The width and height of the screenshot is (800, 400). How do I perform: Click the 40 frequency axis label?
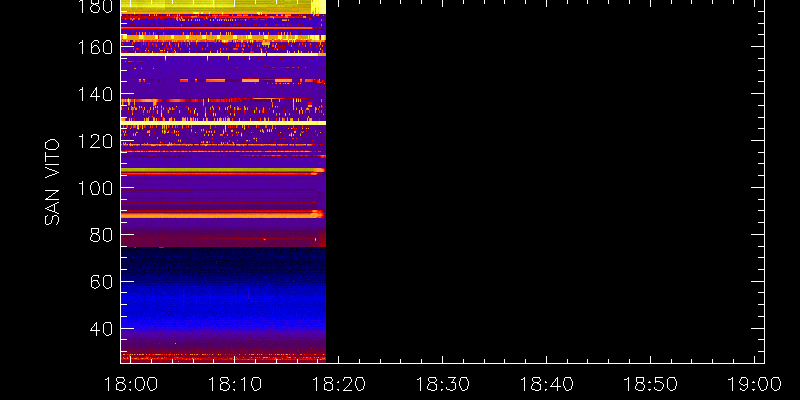coord(101,329)
